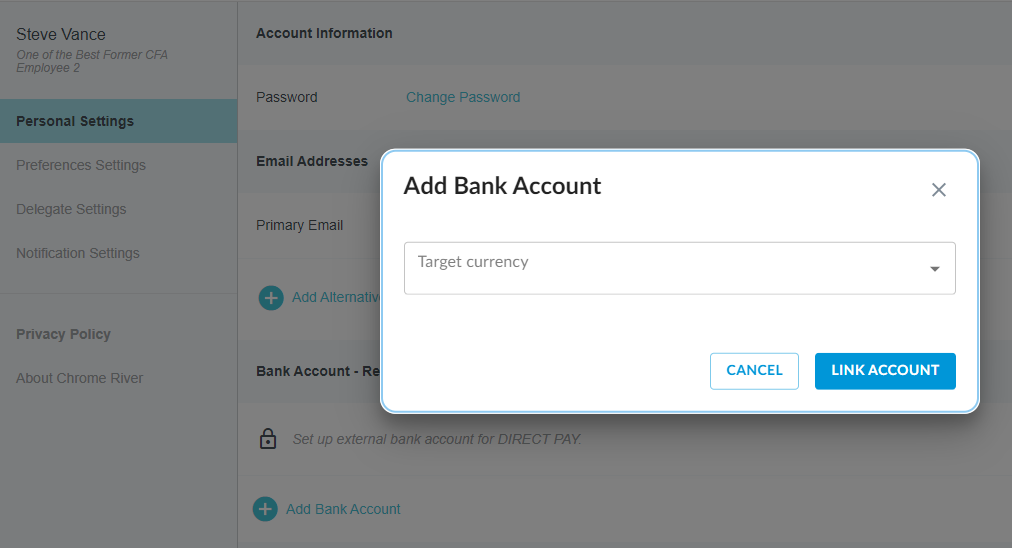
Task: Close the Add Bank Account dialog
Action: [938, 190]
